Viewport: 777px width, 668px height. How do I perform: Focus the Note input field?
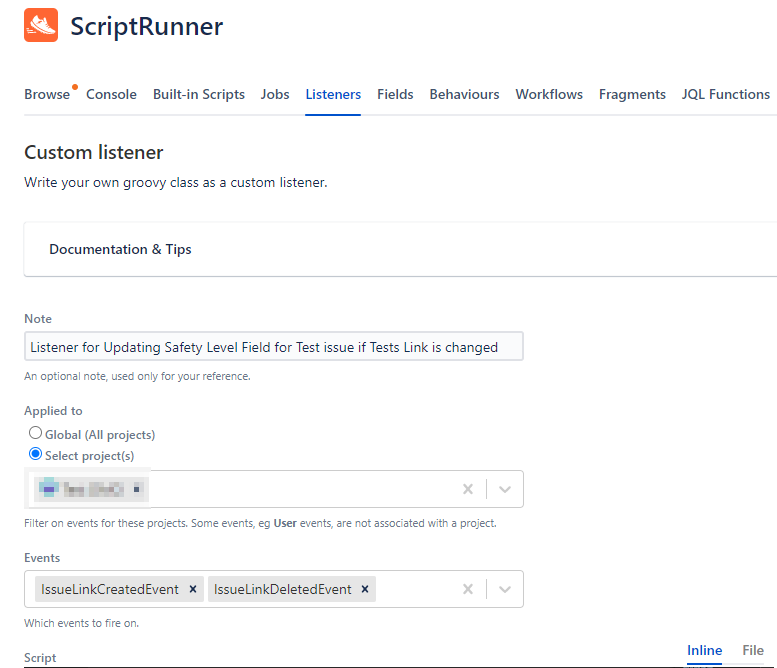click(x=274, y=346)
